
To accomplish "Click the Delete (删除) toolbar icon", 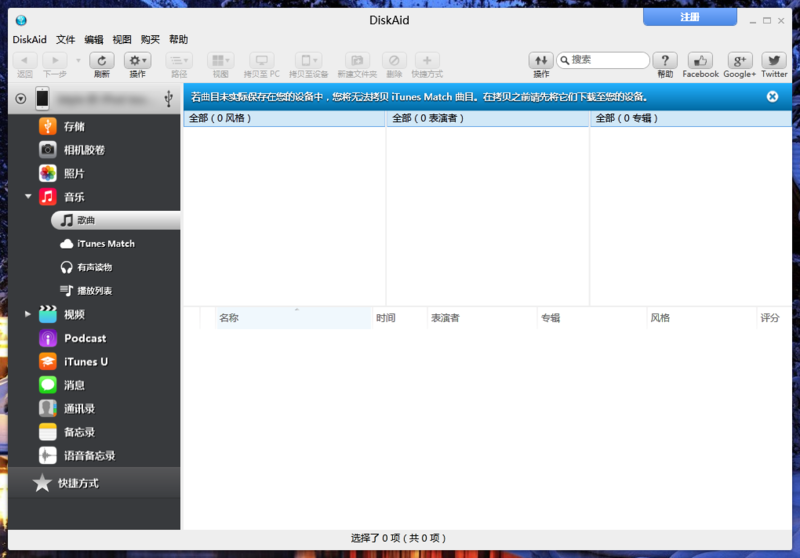I will 394,60.
